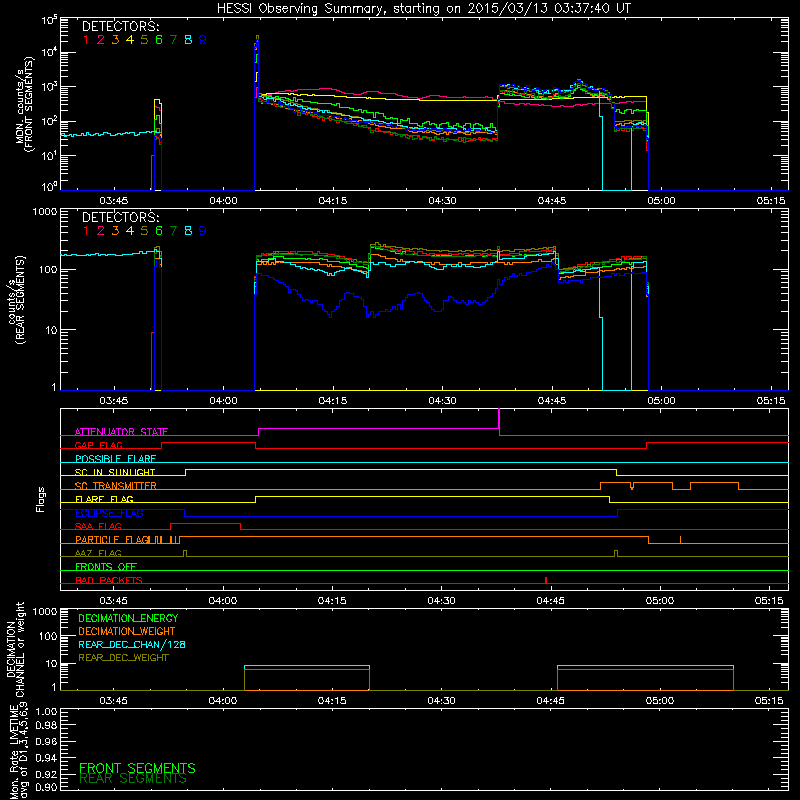Click the DECIMATION_WEIGHT legend entry
This screenshot has height=800, width=800.
[127, 632]
